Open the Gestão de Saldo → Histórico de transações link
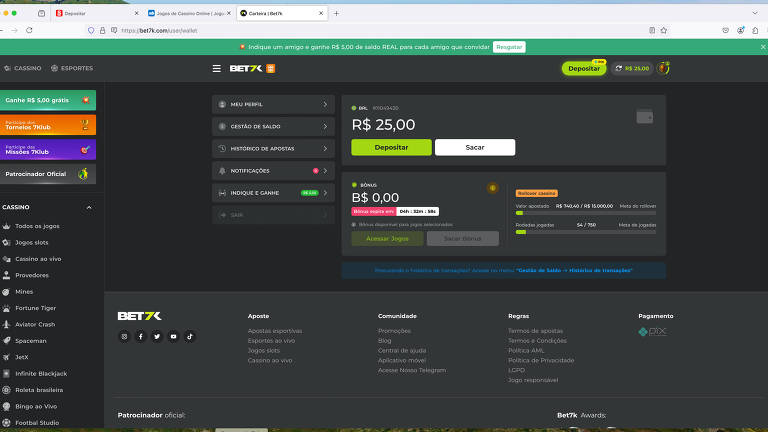This screenshot has width=768, height=432. 574,270
